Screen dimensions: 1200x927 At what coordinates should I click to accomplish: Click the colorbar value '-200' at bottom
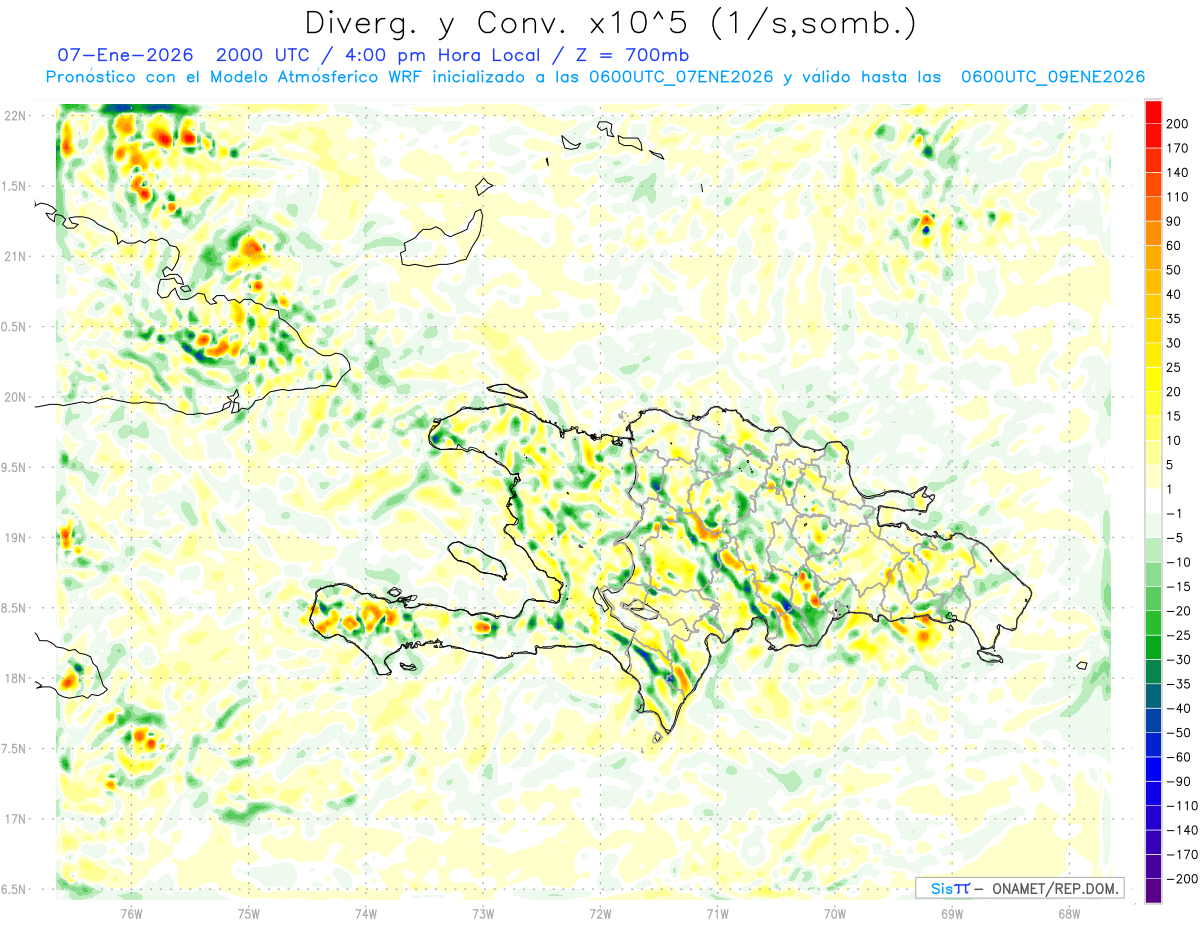point(1182,879)
